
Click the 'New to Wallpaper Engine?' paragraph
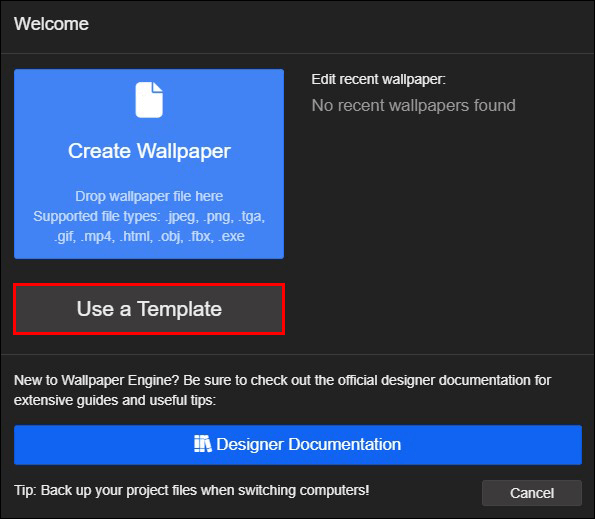tap(282, 390)
